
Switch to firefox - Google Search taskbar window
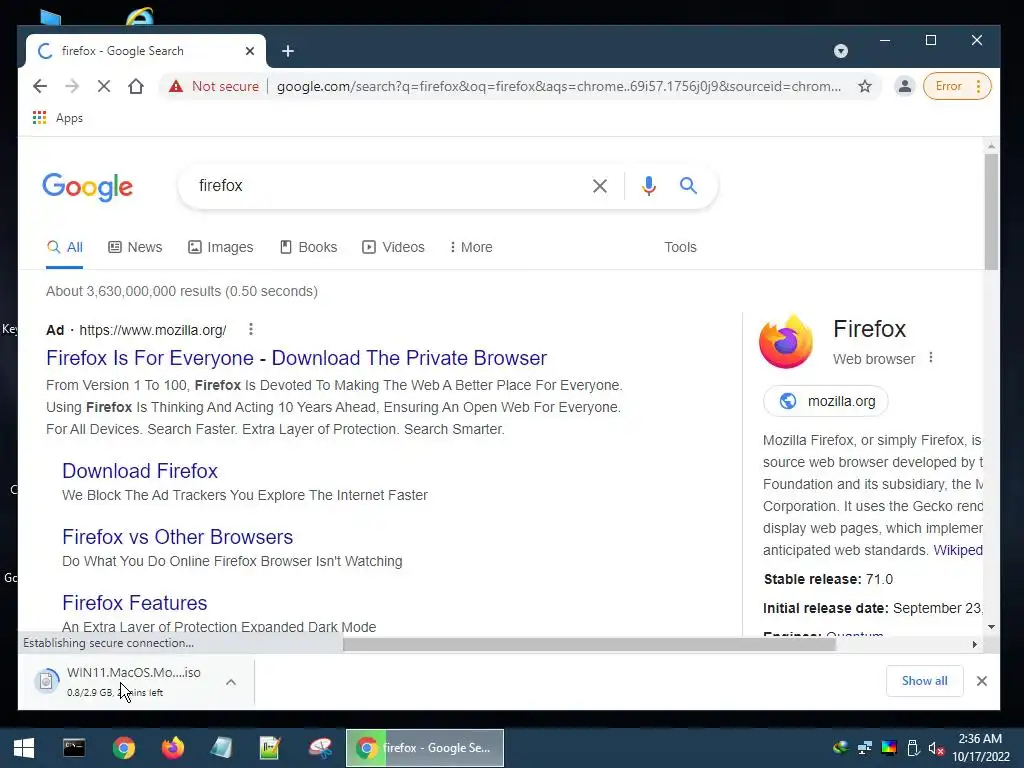coord(424,748)
